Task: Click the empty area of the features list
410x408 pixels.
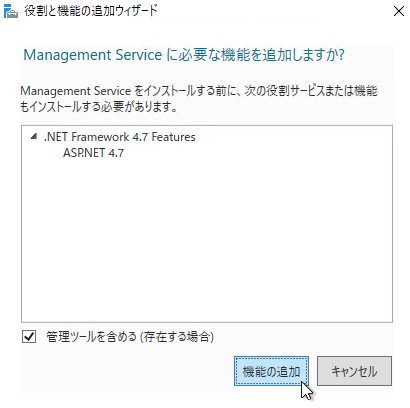Action: (207, 240)
